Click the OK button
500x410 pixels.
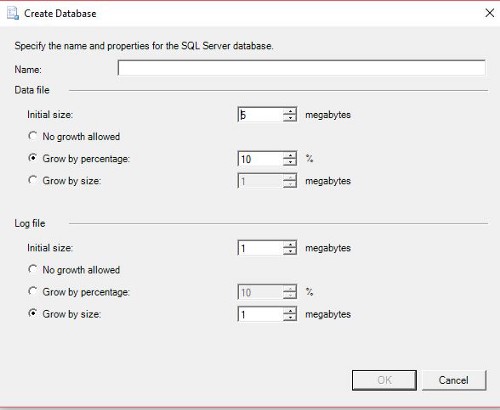point(384,380)
